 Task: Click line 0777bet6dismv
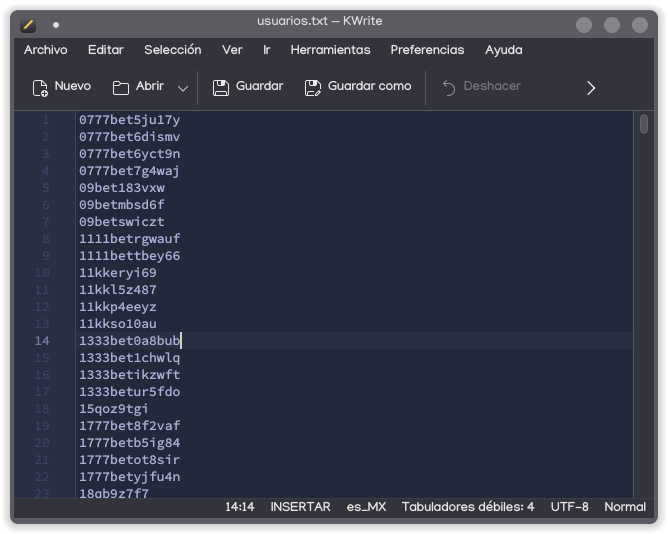point(130,137)
